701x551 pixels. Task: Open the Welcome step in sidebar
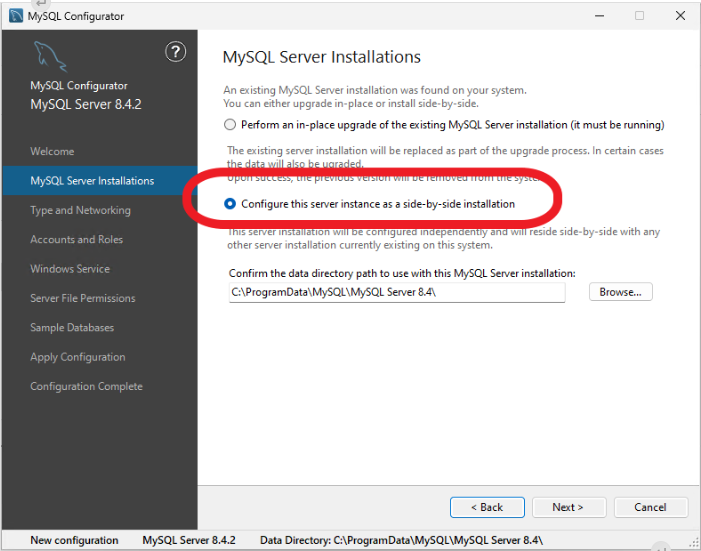click(x=52, y=152)
